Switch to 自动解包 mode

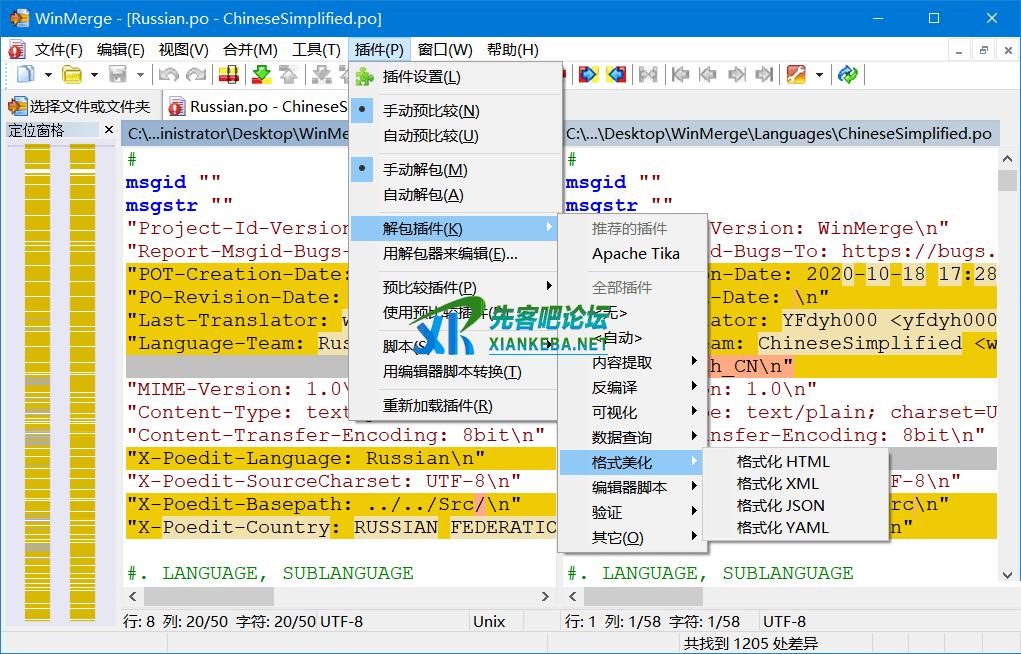tap(423, 195)
